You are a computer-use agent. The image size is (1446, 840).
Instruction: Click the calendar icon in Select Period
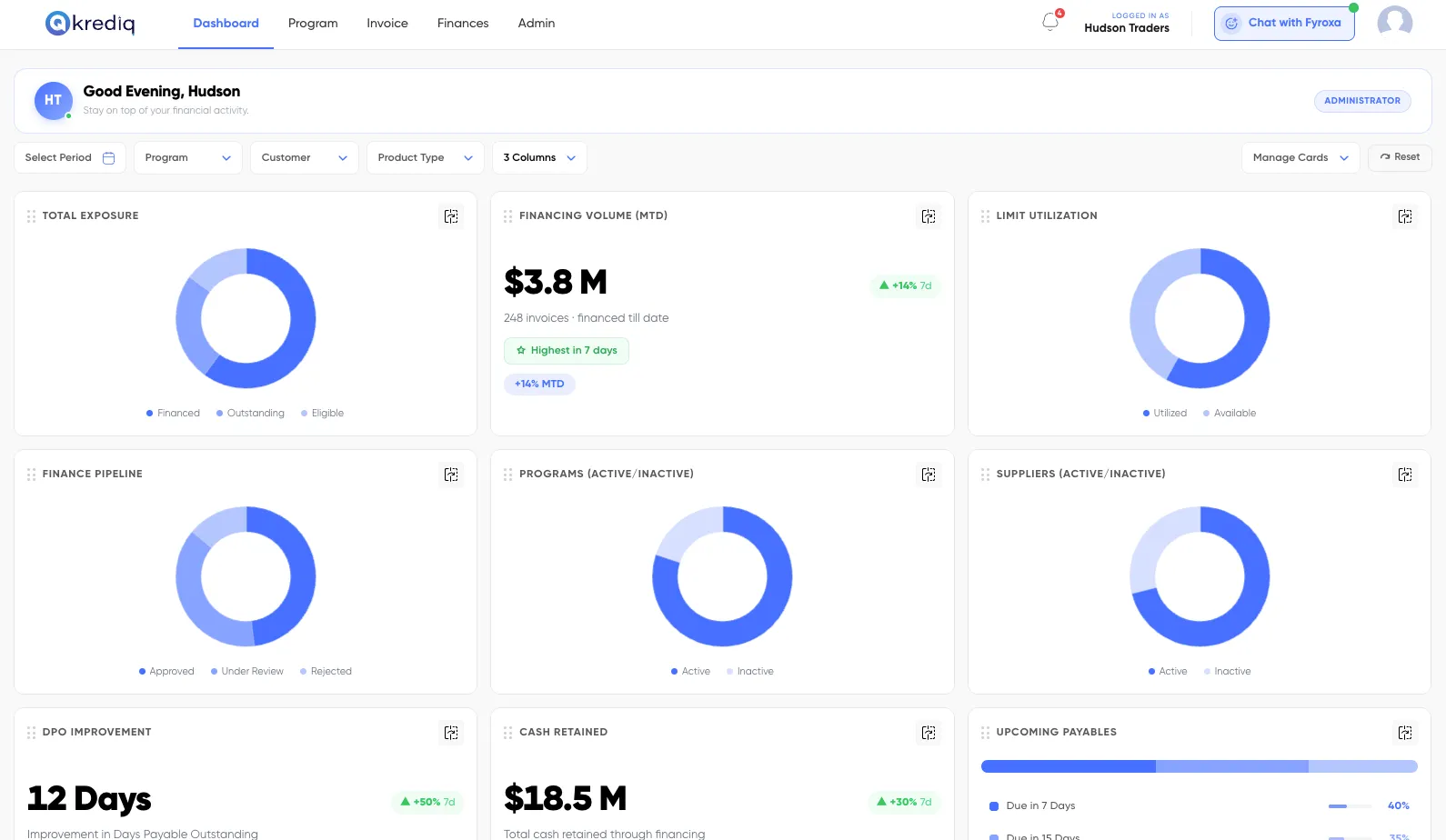(x=109, y=157)
